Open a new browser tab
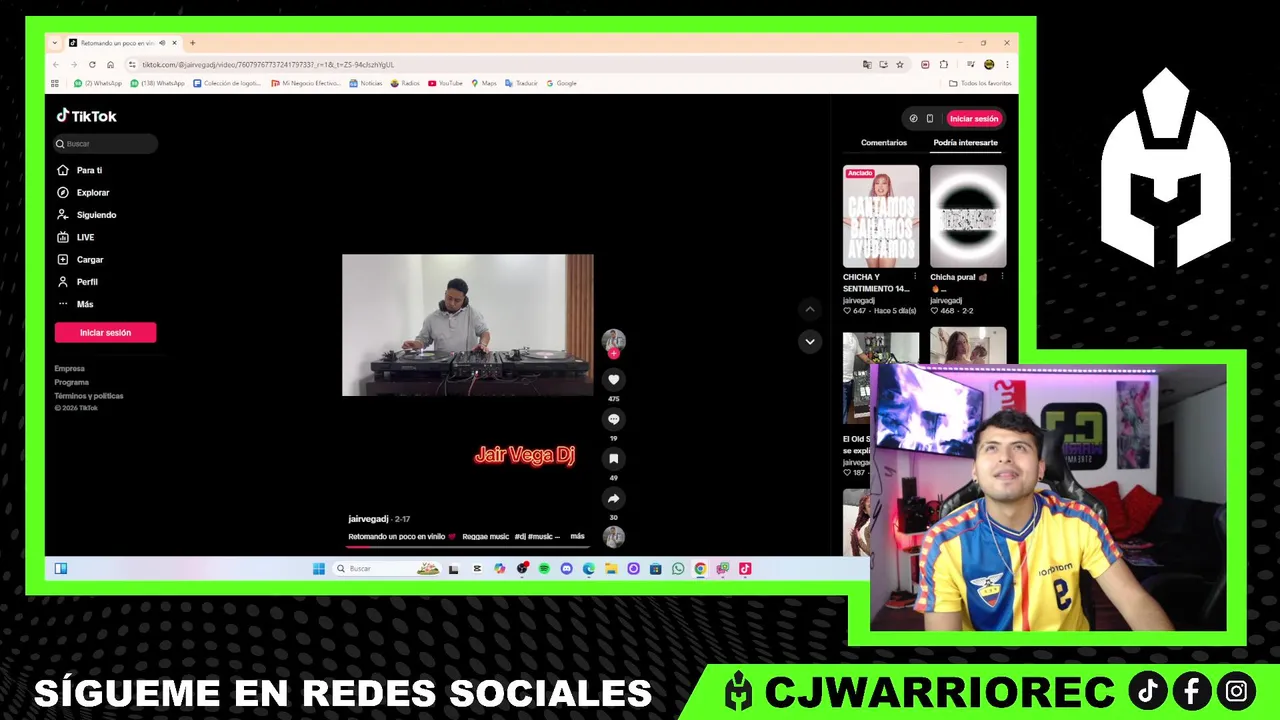 (x=192, y=43)
